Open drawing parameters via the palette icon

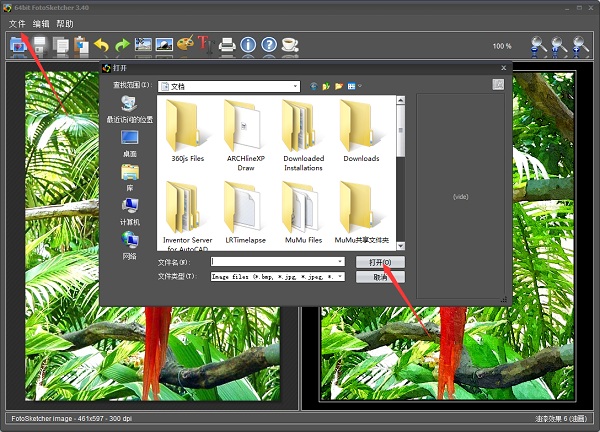[185, 45]
